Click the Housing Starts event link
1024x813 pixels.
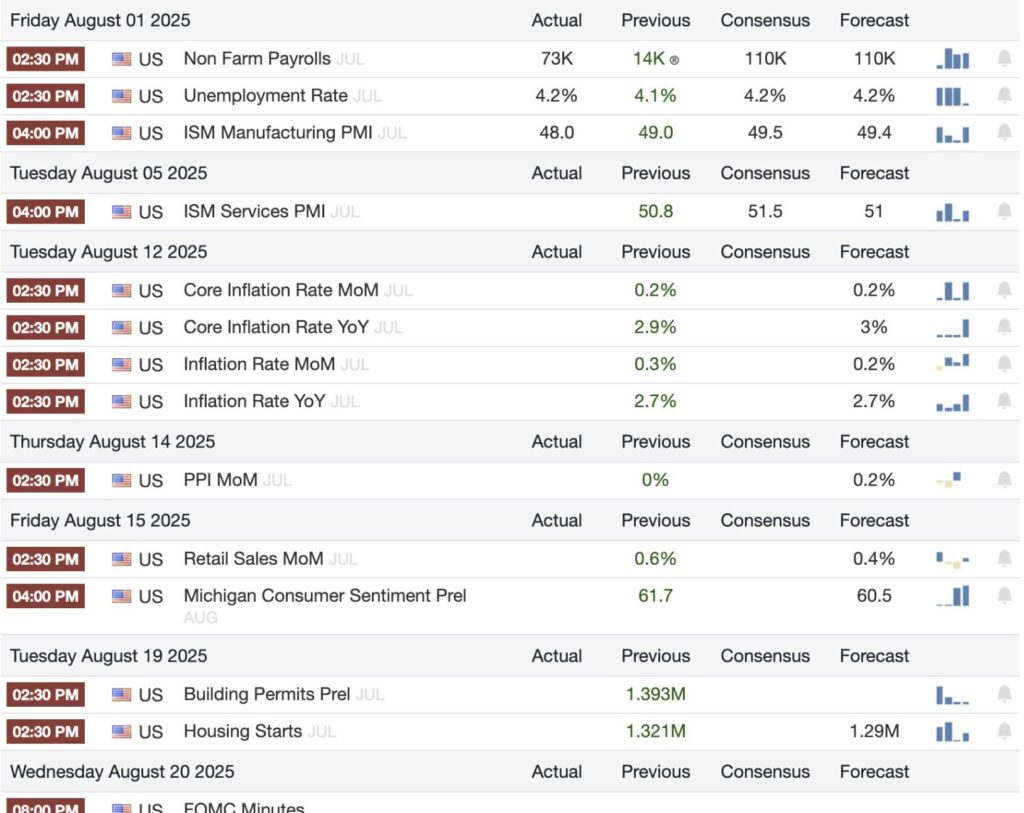click(x=242, y=732)
